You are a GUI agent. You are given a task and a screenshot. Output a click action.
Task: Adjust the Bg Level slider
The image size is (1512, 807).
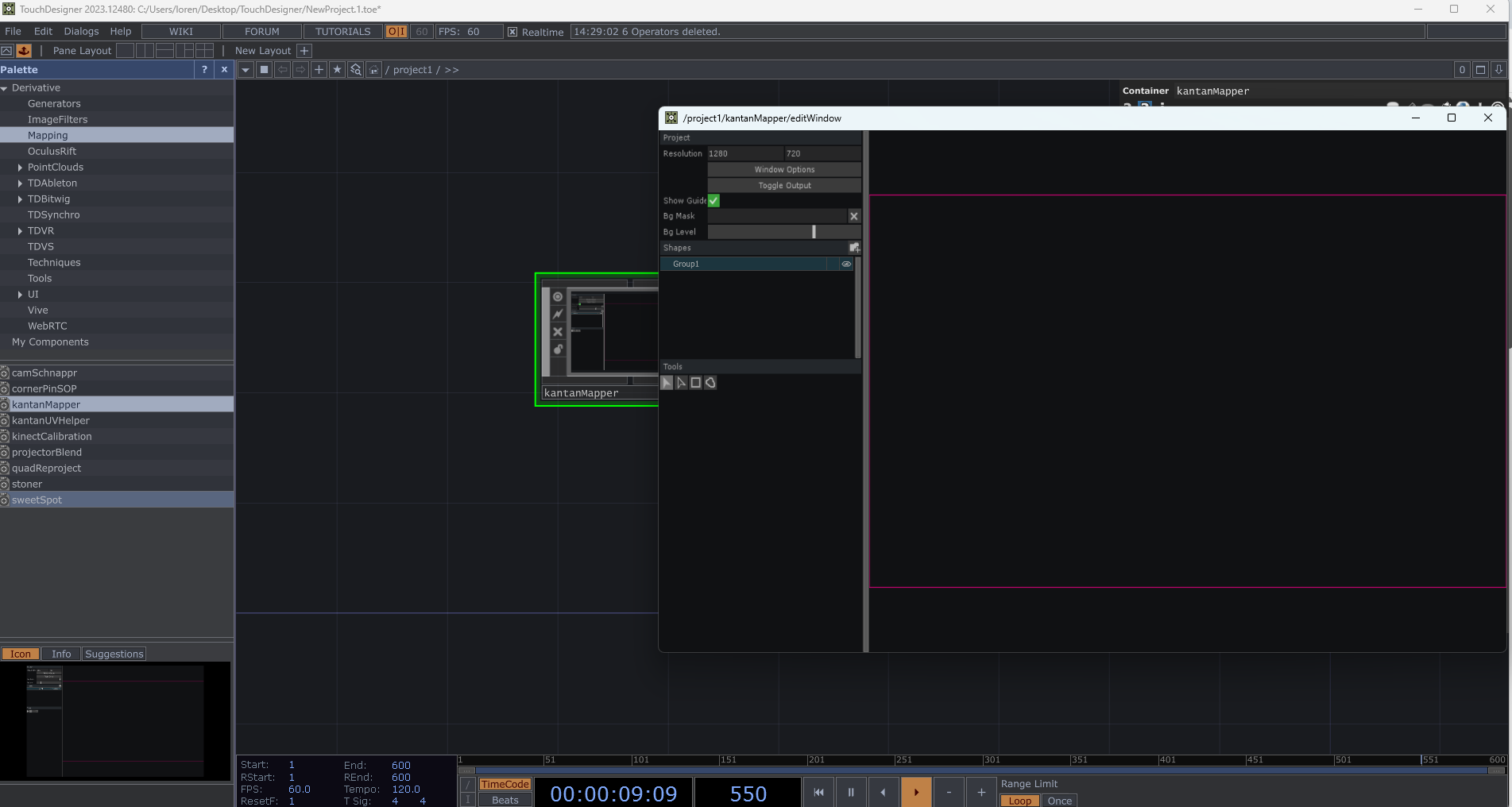(x=813, y=231)
